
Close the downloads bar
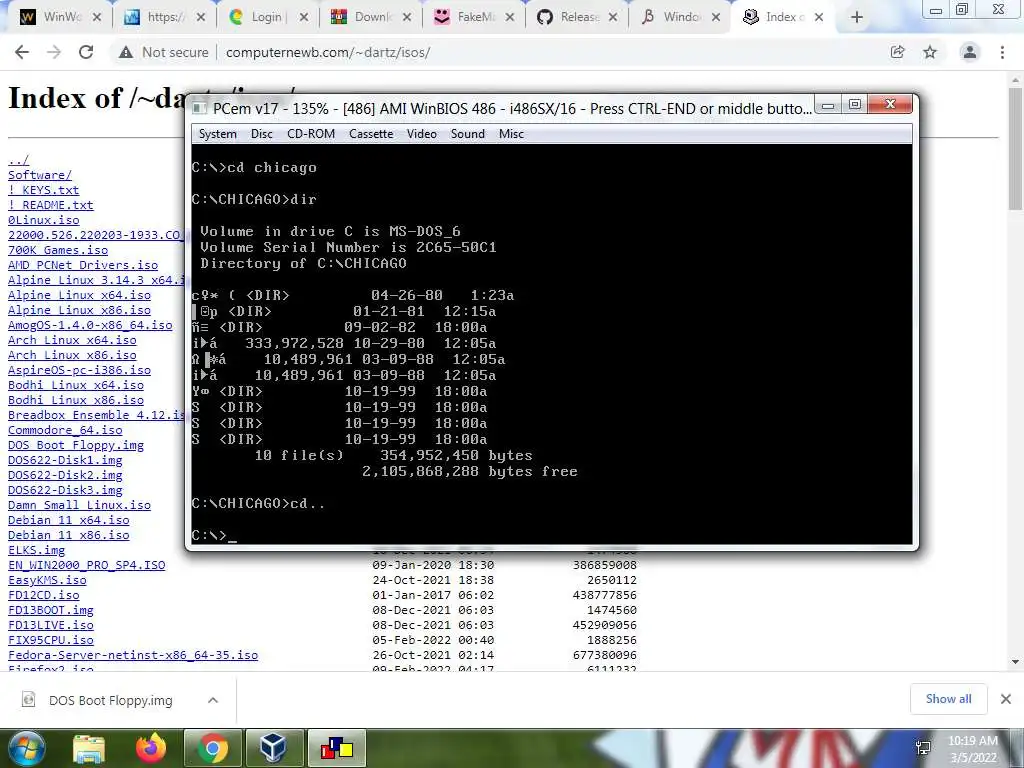click(x=1006, y=699)
